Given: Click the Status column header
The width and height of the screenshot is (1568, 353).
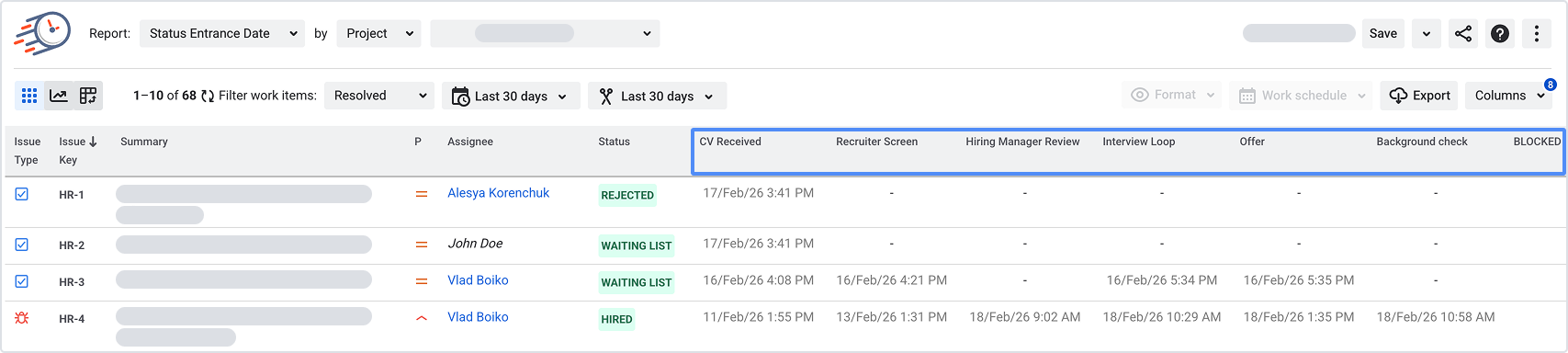Looking at the screenshot, I should point(615,142).
